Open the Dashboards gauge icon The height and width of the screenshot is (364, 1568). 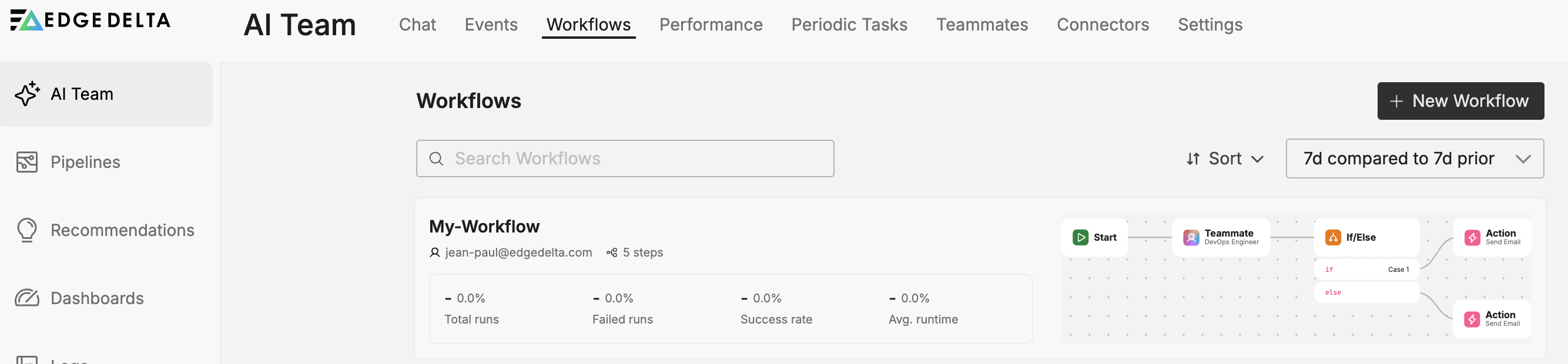pyautogui.click(x=27, y=298)
